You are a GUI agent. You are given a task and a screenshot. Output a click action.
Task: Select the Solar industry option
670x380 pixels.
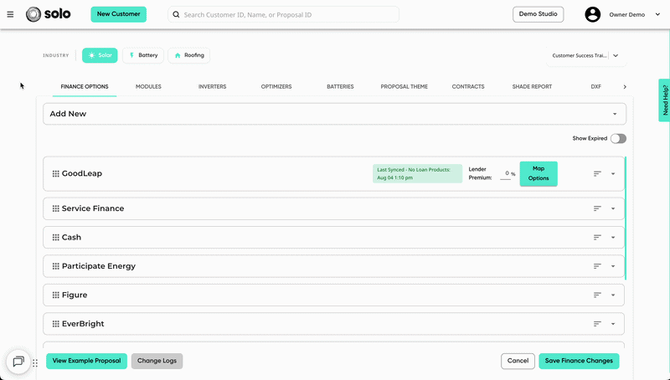pos(100,56)
